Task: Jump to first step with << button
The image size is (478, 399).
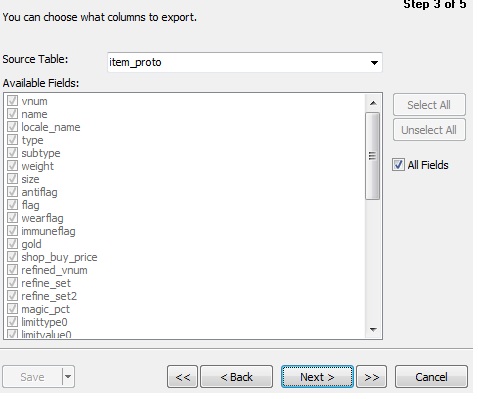Action: (x=182, y=377)
